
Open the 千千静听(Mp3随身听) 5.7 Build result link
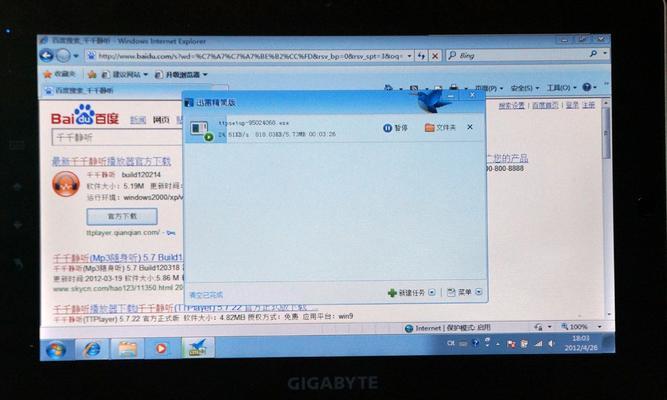coord(118,257)
